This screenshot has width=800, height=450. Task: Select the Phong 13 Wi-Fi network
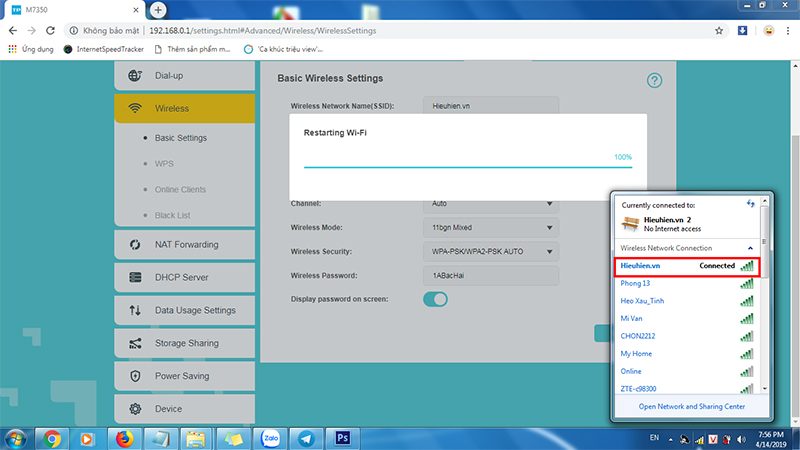click(x=635, y=283)
